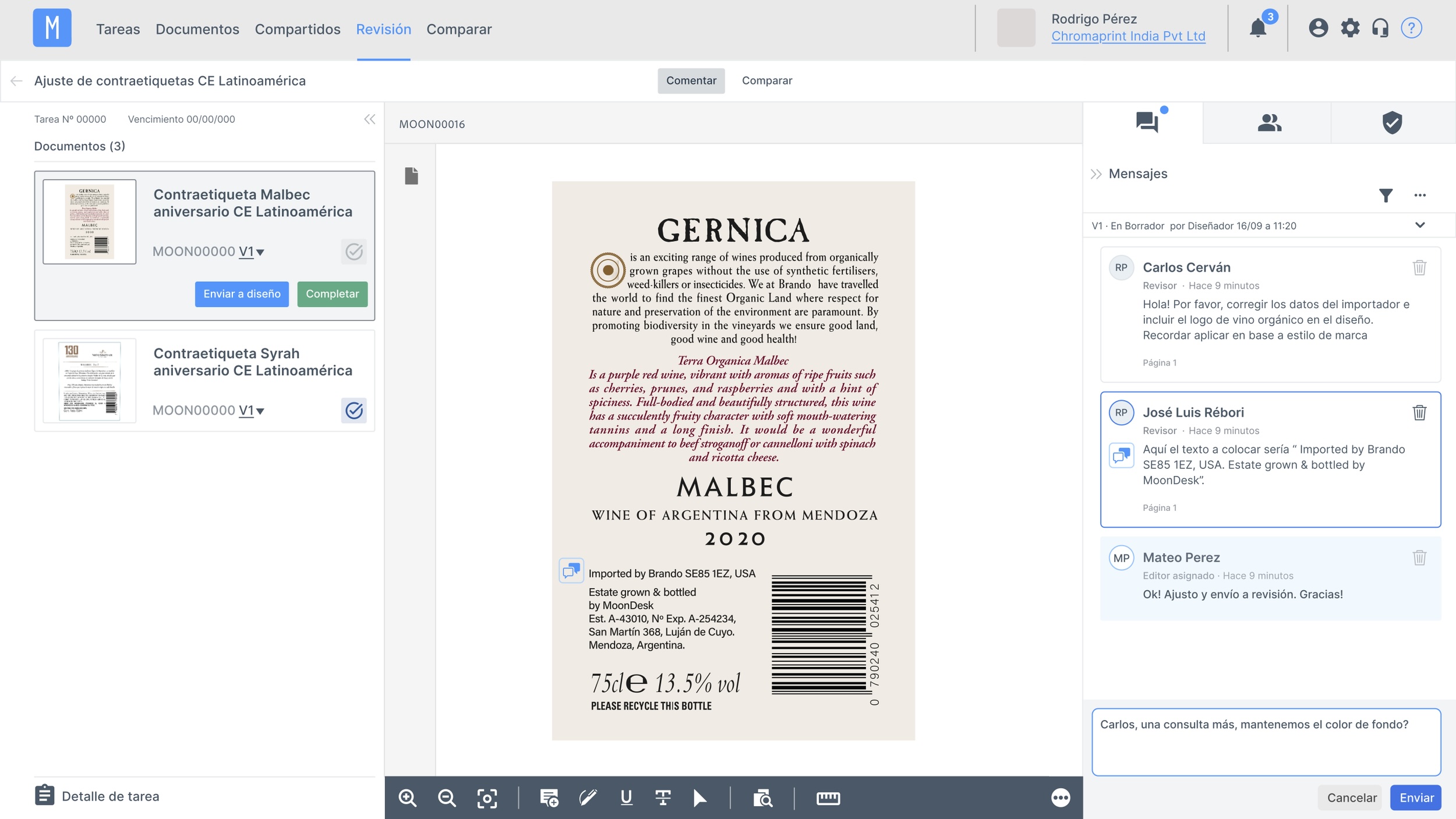Toggle approval check for Syrah document
Image resolution: width=1456 pixels, height=819 pixels.
354,411
